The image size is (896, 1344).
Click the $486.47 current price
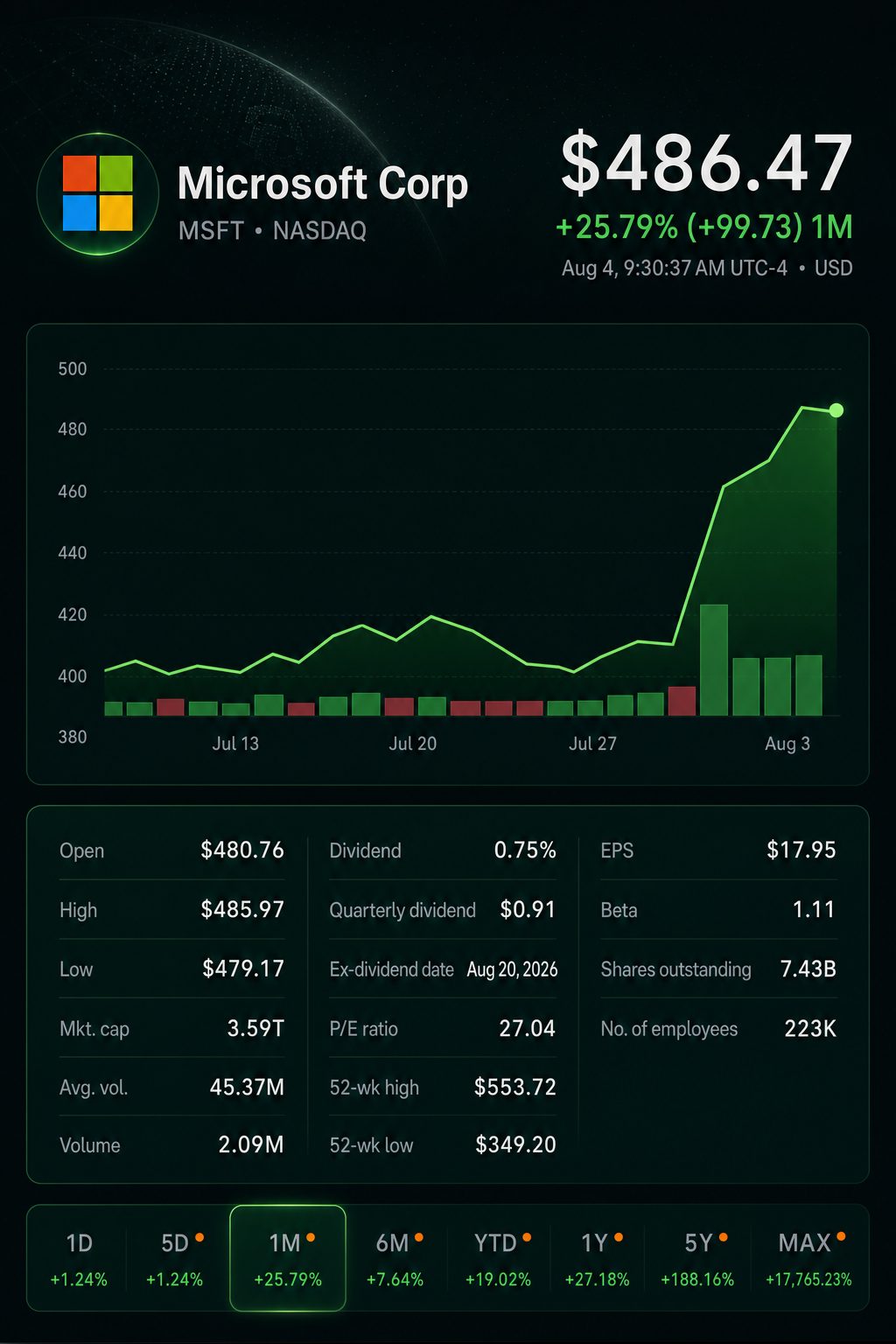(706, 164)
